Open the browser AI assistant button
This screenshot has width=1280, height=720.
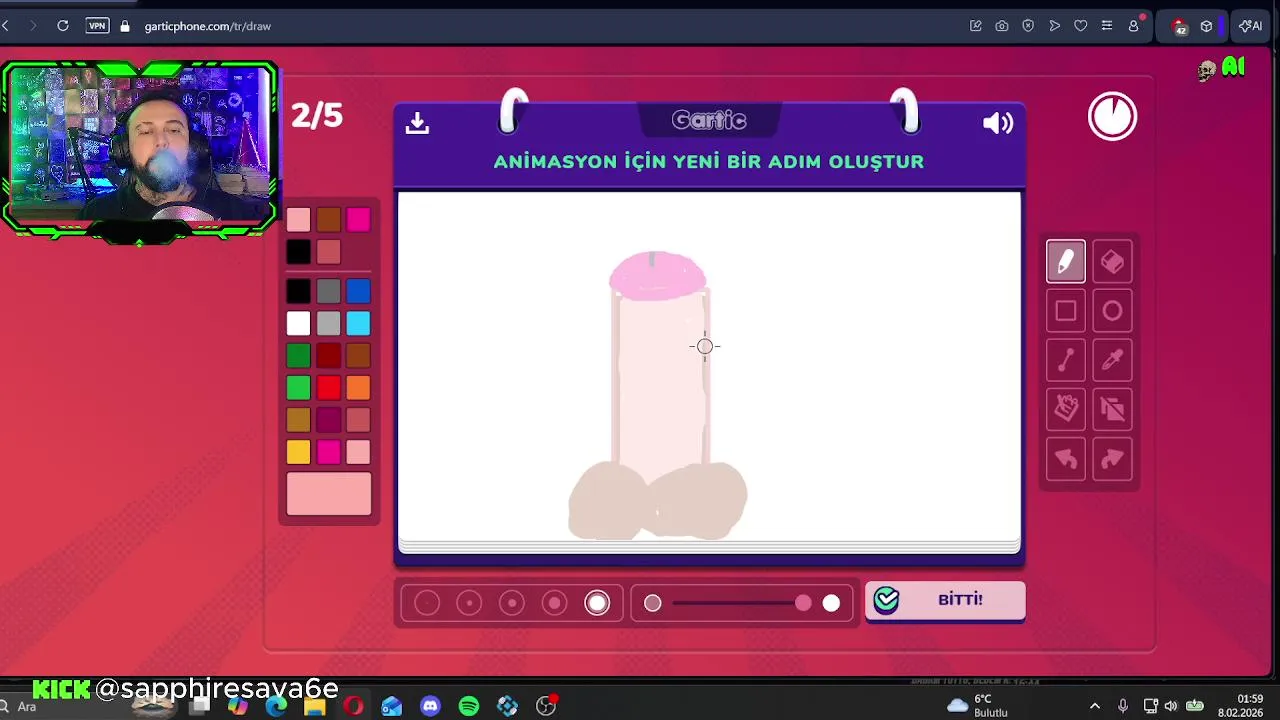1250,26
